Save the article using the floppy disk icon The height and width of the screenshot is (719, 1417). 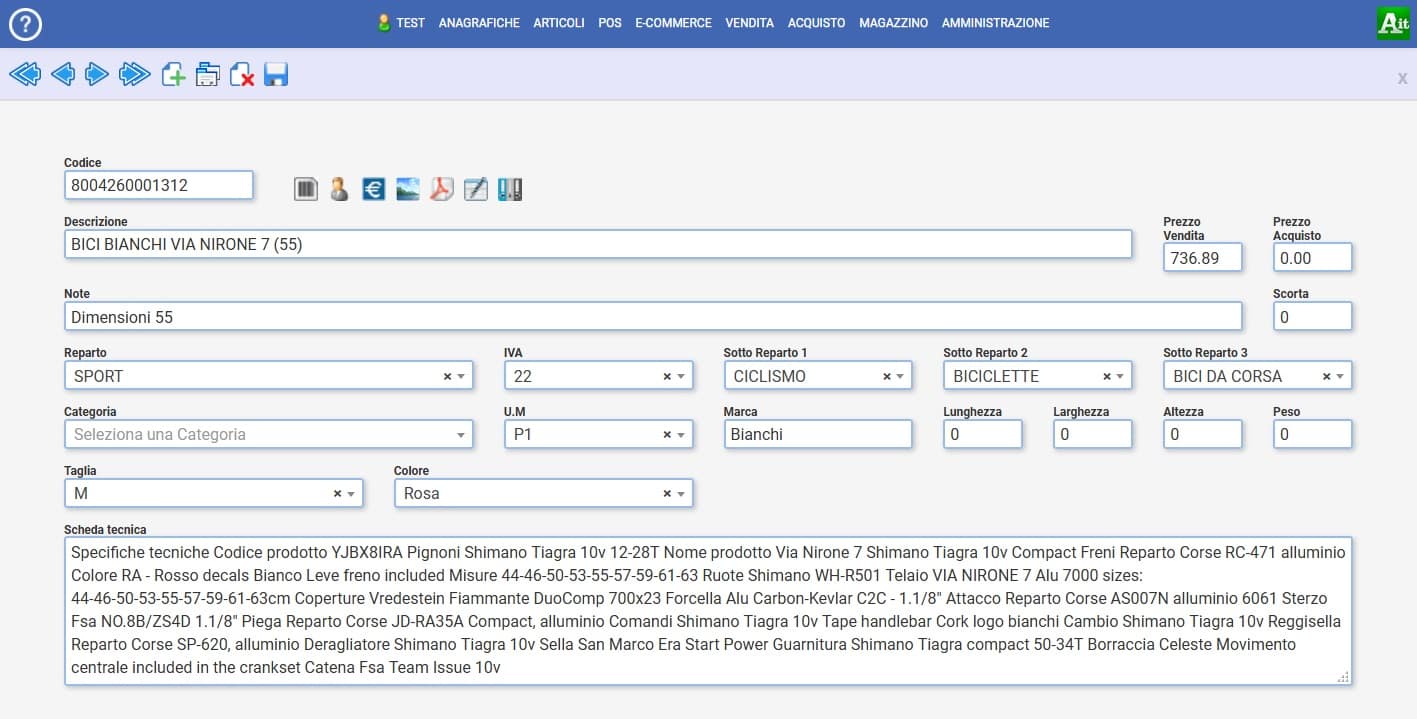(x=276, y=74)
